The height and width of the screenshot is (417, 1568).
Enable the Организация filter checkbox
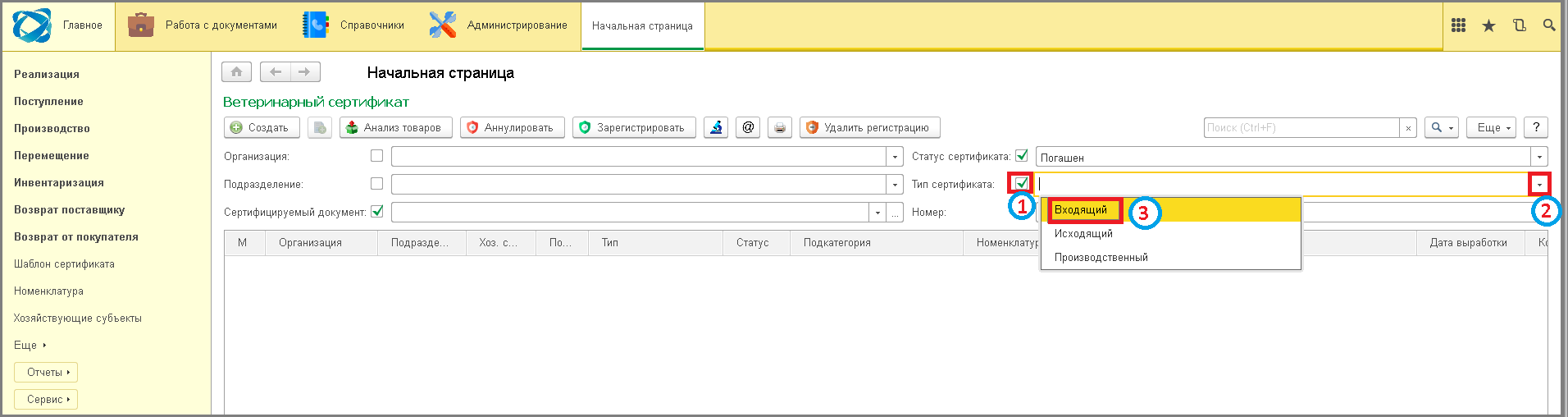(x=377, y=156)
